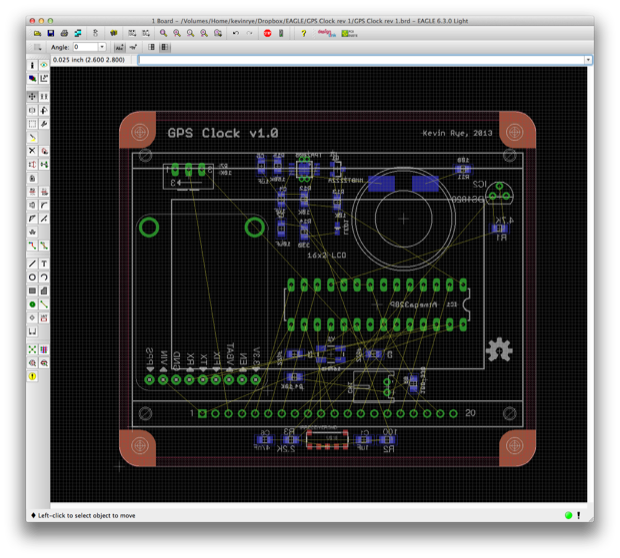Click the Use library icon
Viewport: 620px width, 558px height.
pyautogui.click(x=114, y=34)
